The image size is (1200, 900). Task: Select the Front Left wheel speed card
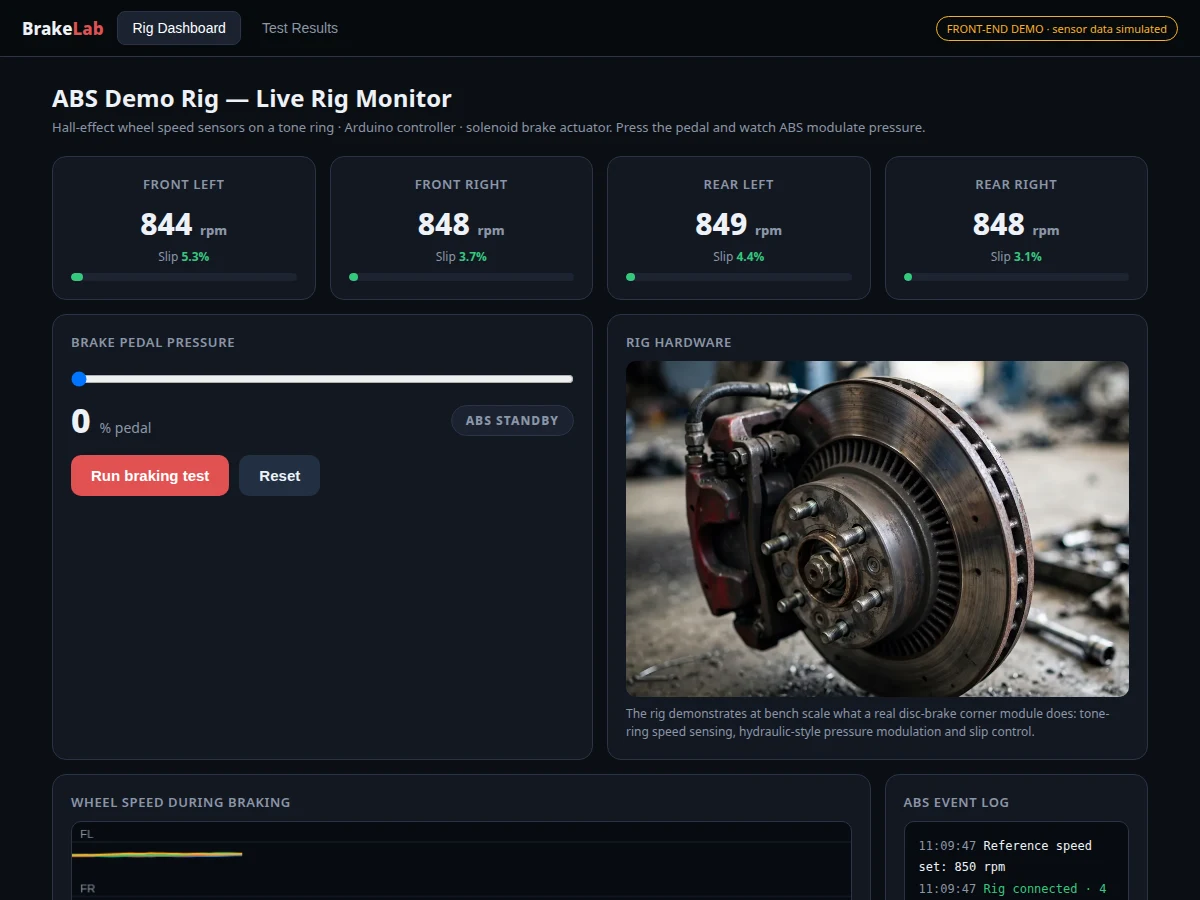(184, 228)
